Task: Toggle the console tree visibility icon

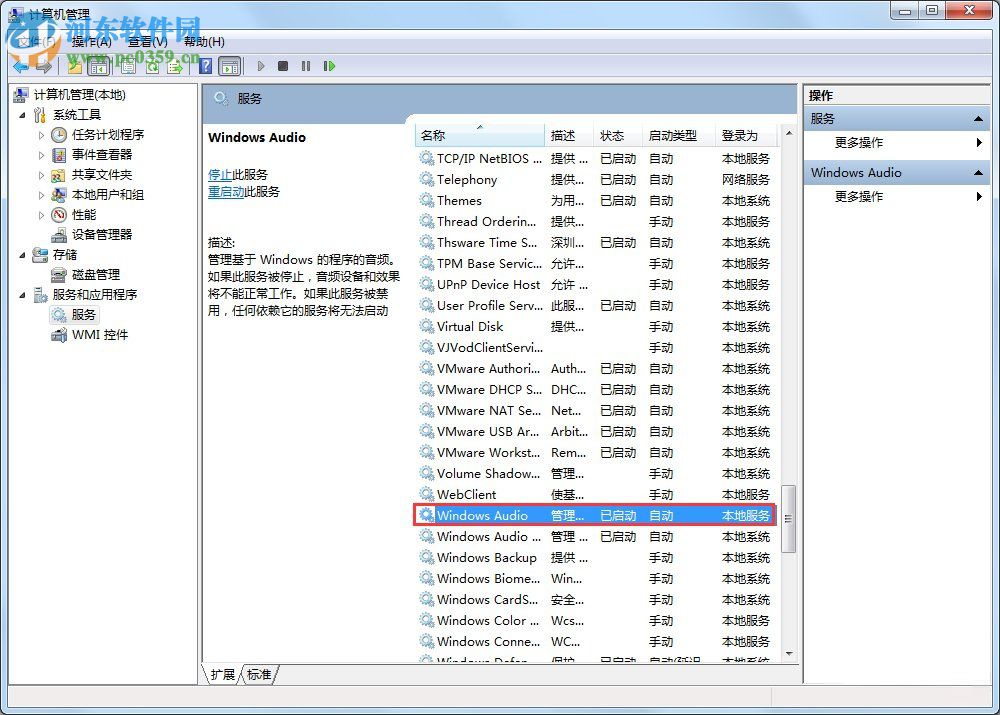Action: coord(99,66)
